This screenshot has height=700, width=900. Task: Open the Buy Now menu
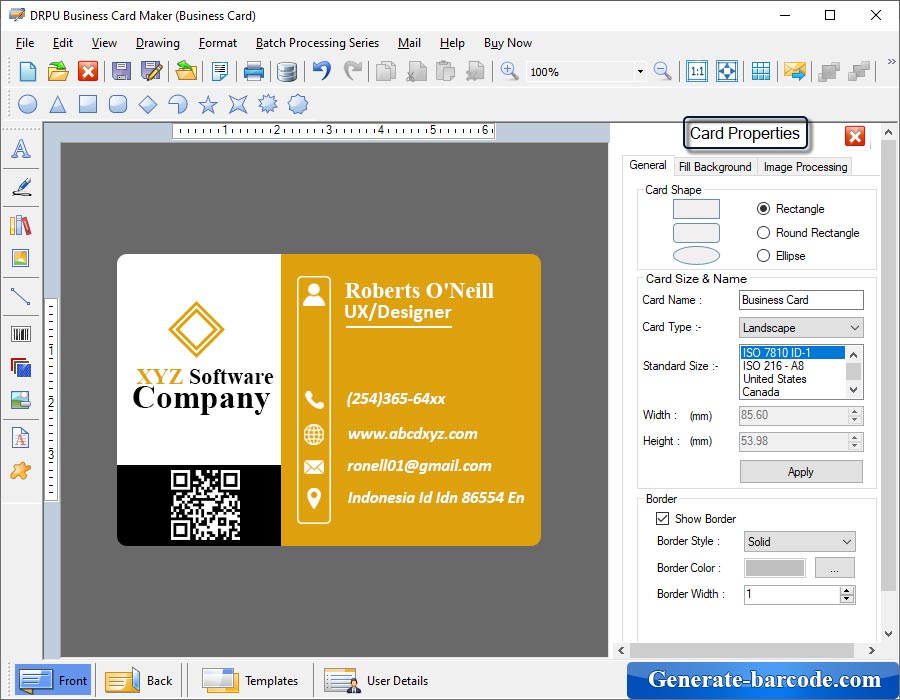point(507,43)
